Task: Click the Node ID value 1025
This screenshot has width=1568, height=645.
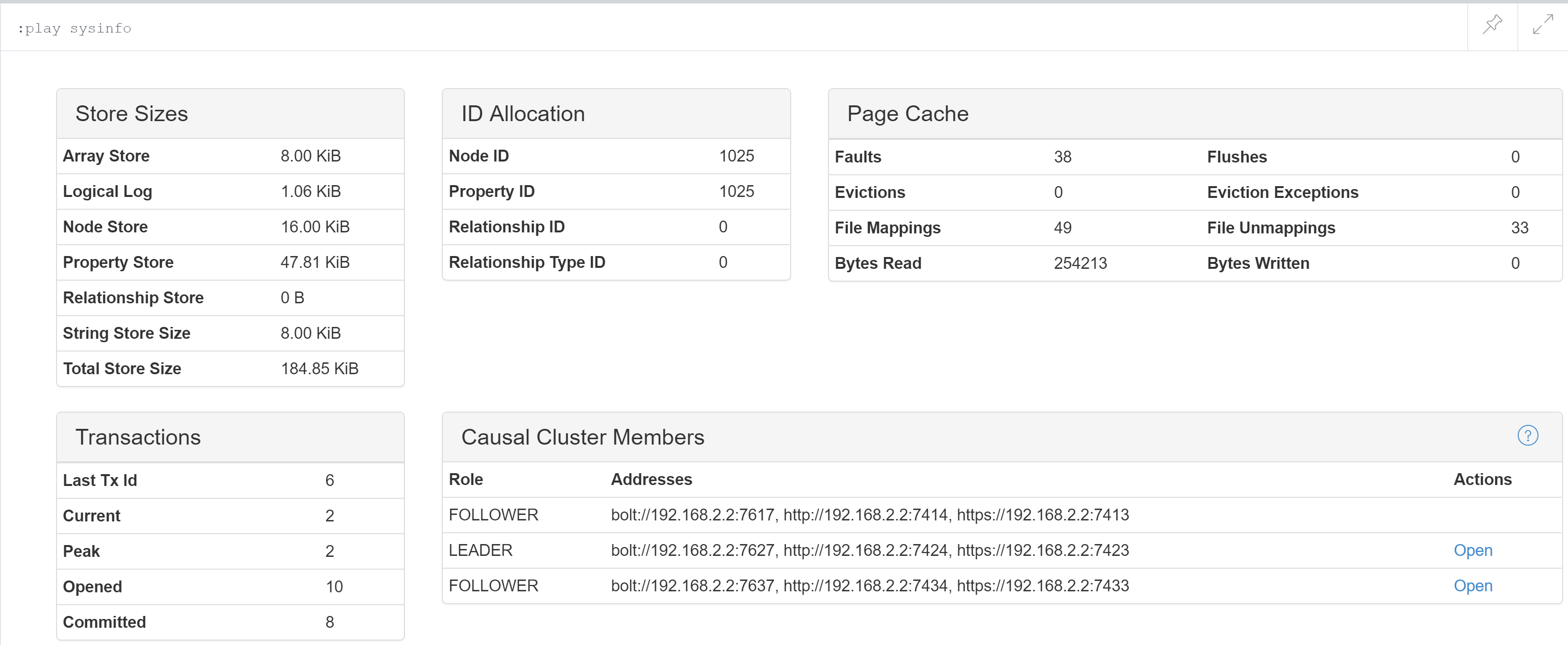Action: pyautogui.click(x=737, y=156)
